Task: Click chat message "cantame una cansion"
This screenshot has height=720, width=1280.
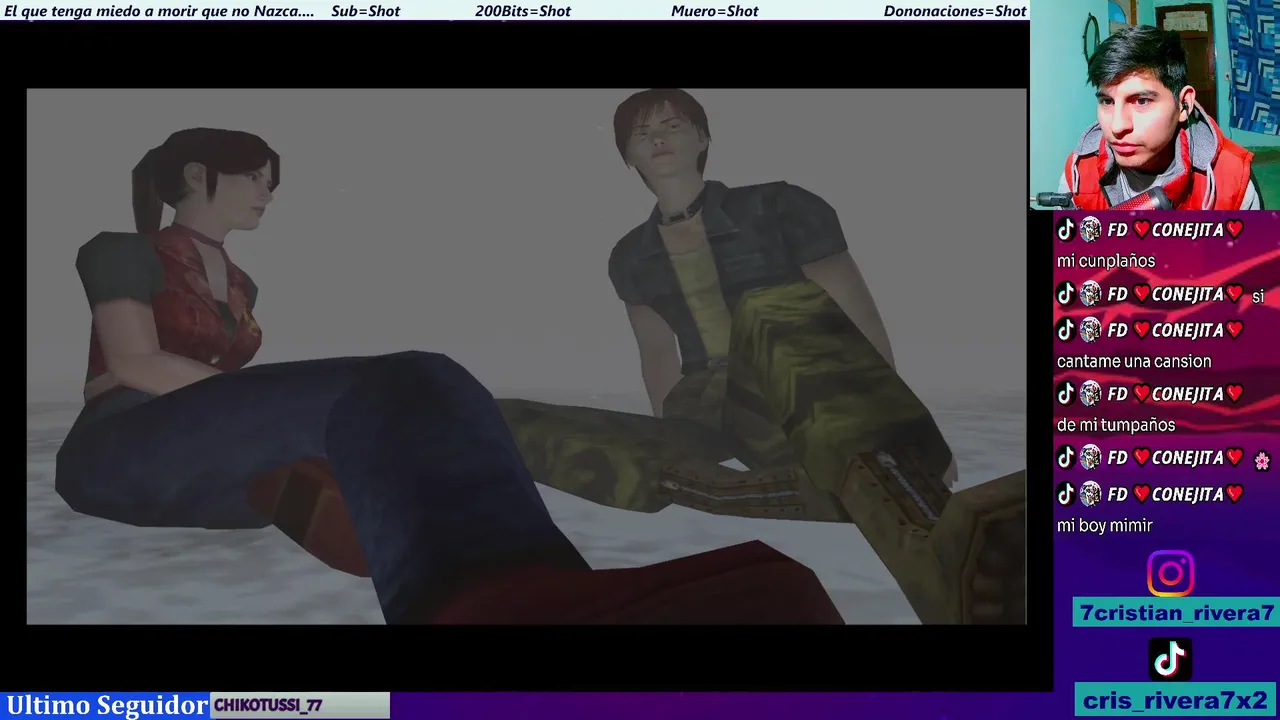Action: pos(1134,361)
